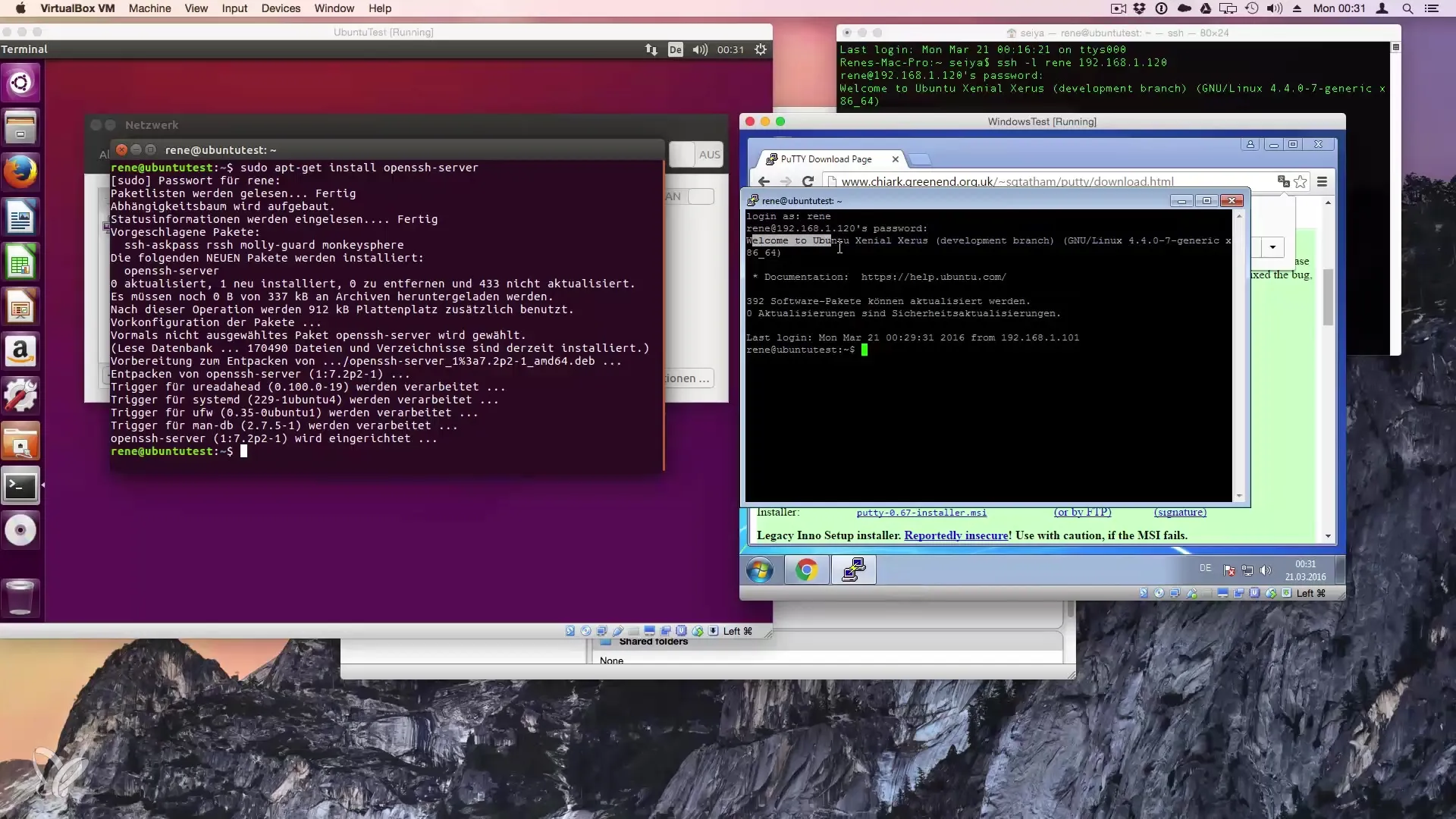The image size is (1456, 819).
Task: Open the Ubuntu De keyboard layout indicator
Action: pos(675,49)
